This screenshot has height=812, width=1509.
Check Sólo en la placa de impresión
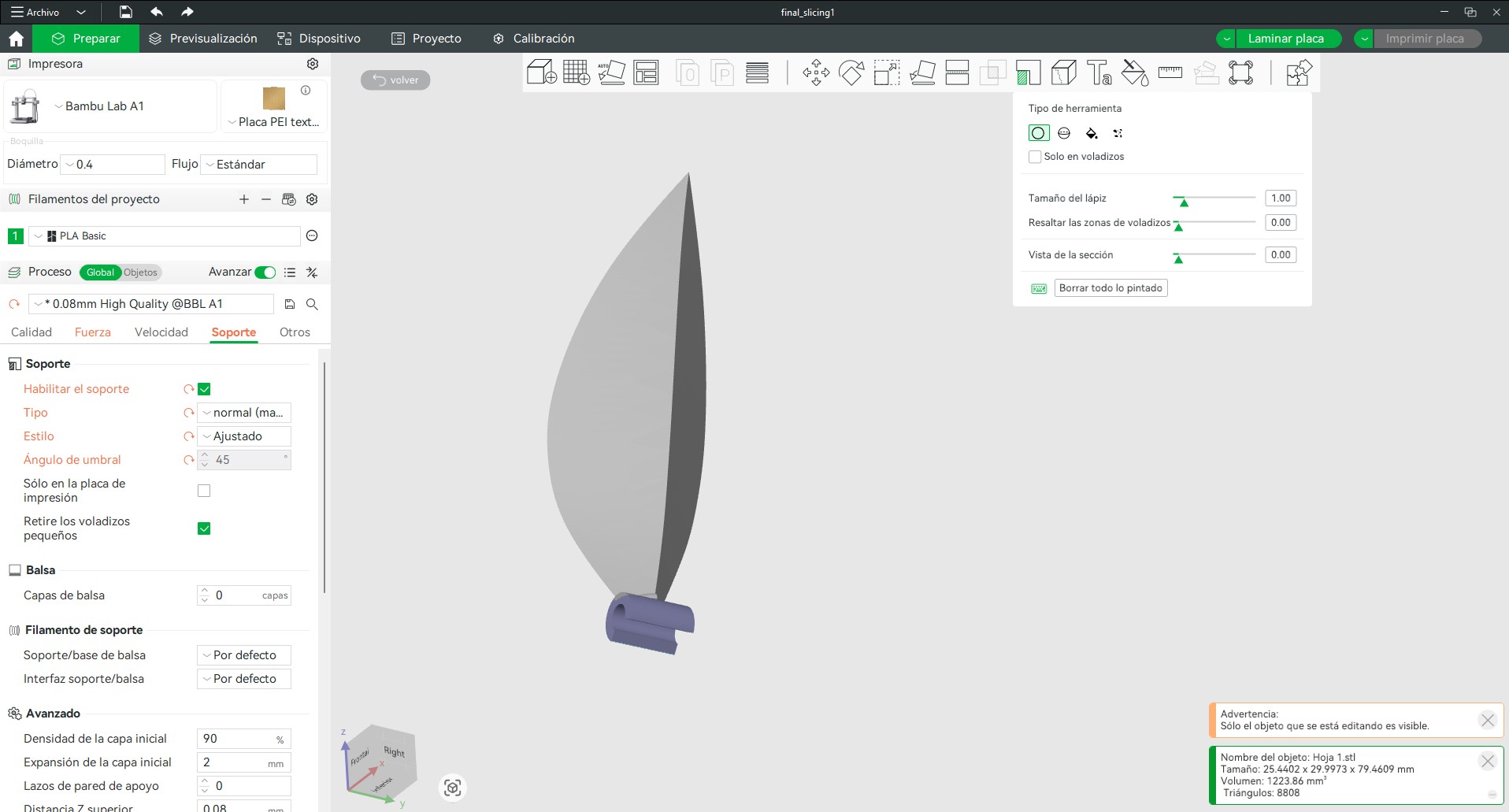pyautogui.click(x=204, y=491)
